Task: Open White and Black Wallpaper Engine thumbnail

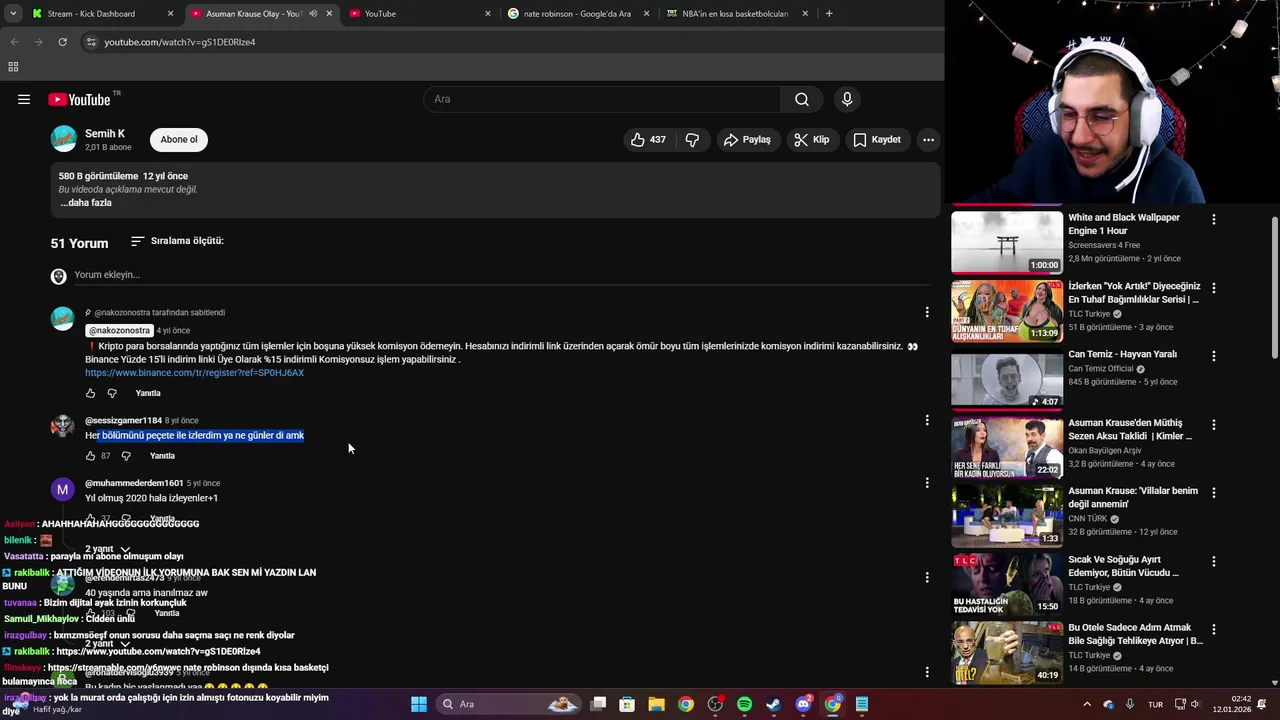Action: pos(1007,243)
